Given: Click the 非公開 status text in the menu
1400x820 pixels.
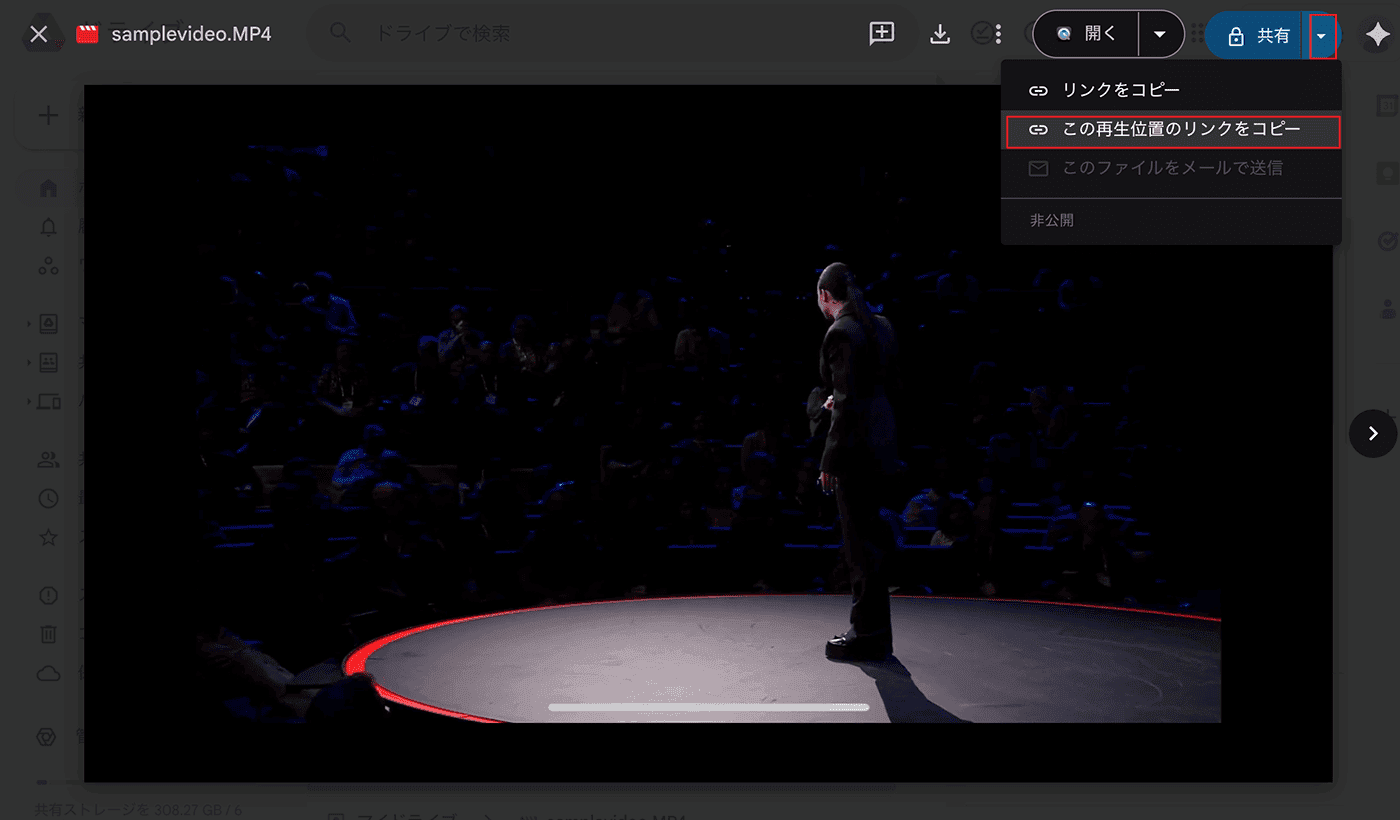Looking at the screenshot, I should coord(1052,220).
